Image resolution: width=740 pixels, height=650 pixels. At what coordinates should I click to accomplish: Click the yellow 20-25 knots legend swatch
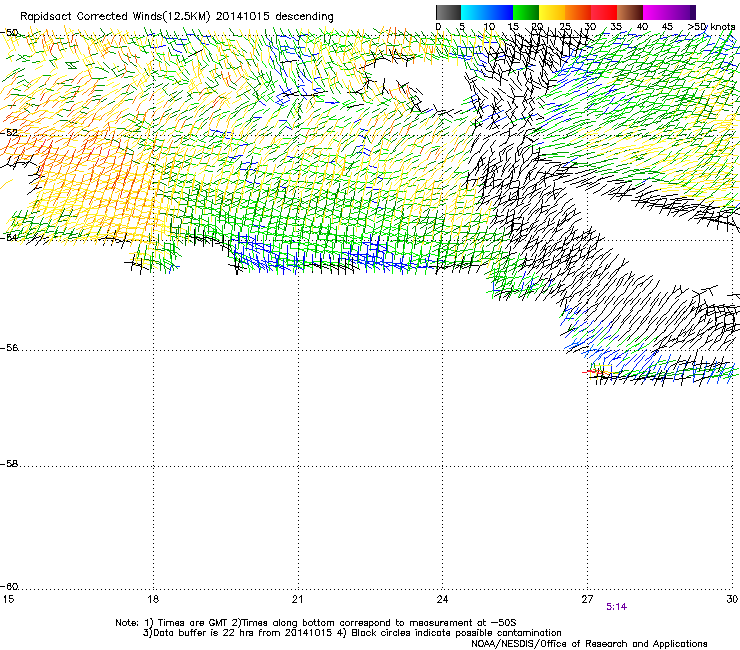pos(552,12)
